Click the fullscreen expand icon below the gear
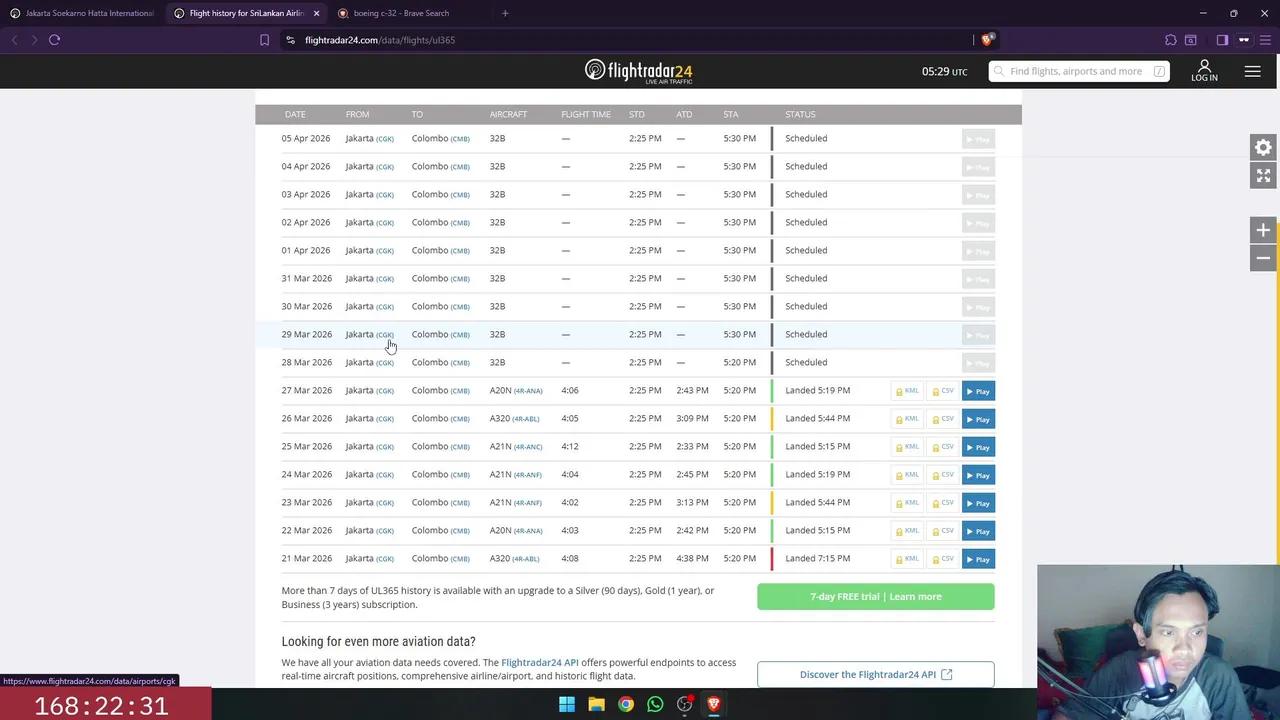Image resolution: width=1280 pixels, height=720 pixels. click(x=1263, y=176)
